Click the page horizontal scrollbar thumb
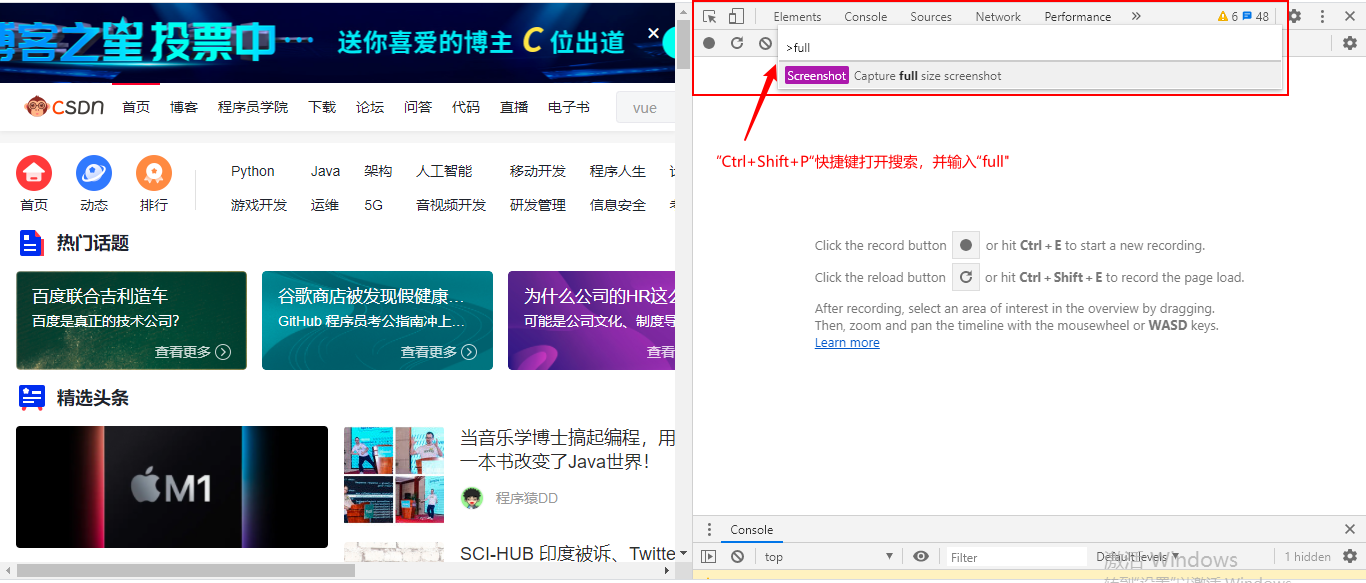 click(186, 570)
